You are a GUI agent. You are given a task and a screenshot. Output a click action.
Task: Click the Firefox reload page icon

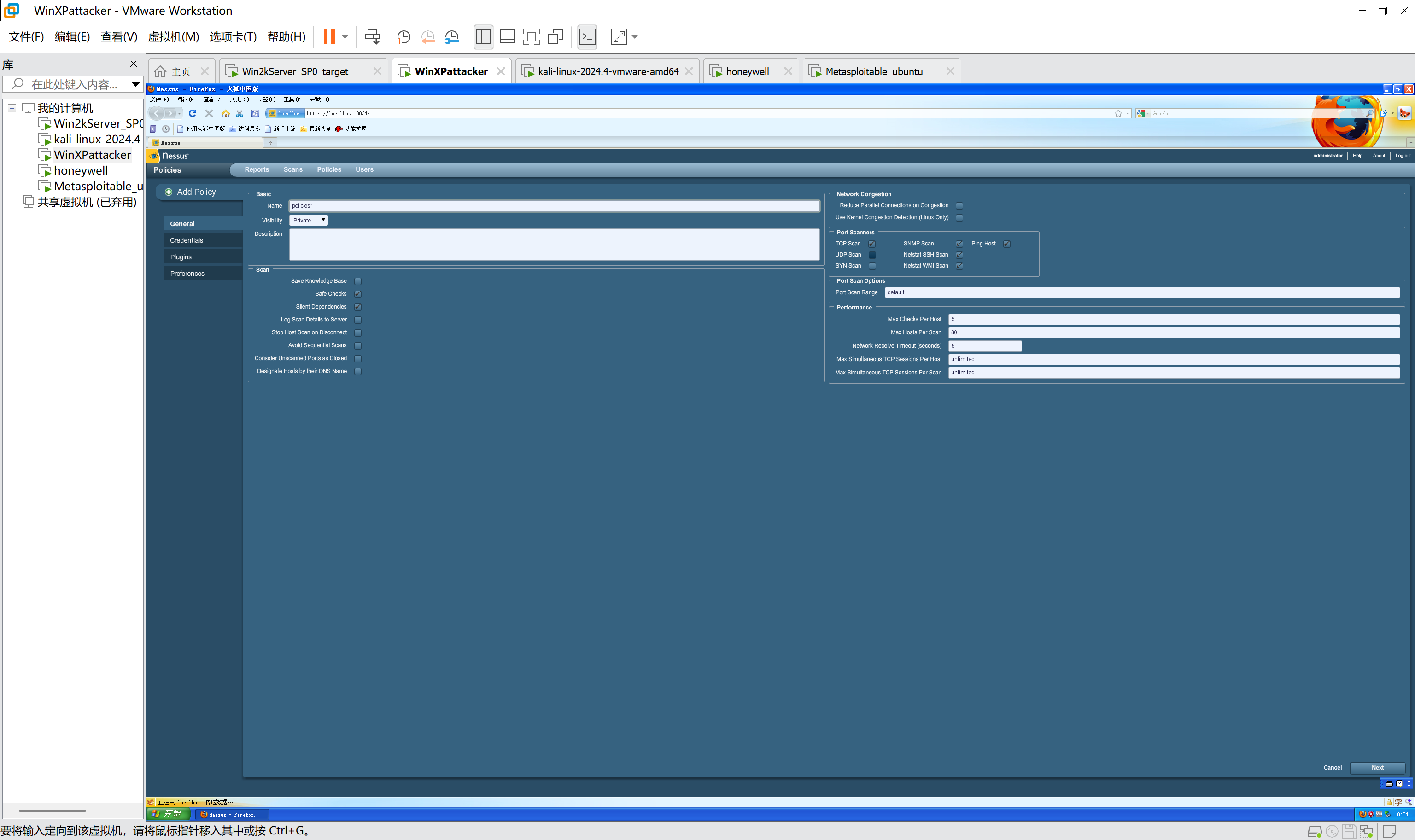coord(193,113)
